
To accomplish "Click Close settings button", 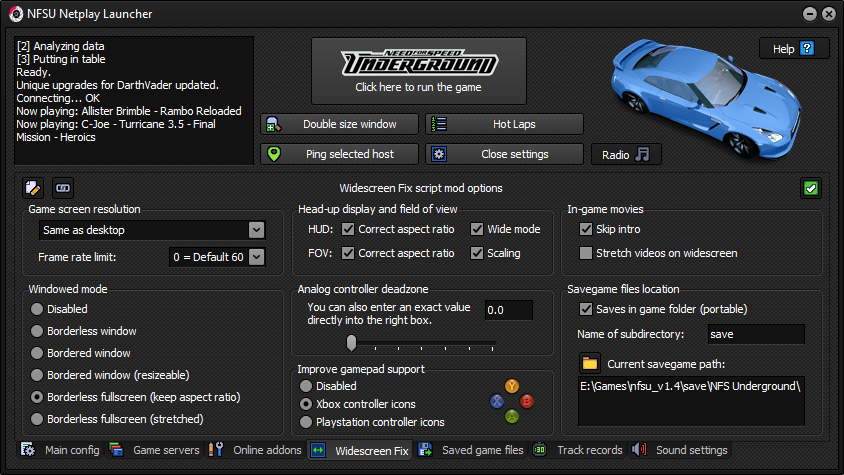I will (504, 154).
